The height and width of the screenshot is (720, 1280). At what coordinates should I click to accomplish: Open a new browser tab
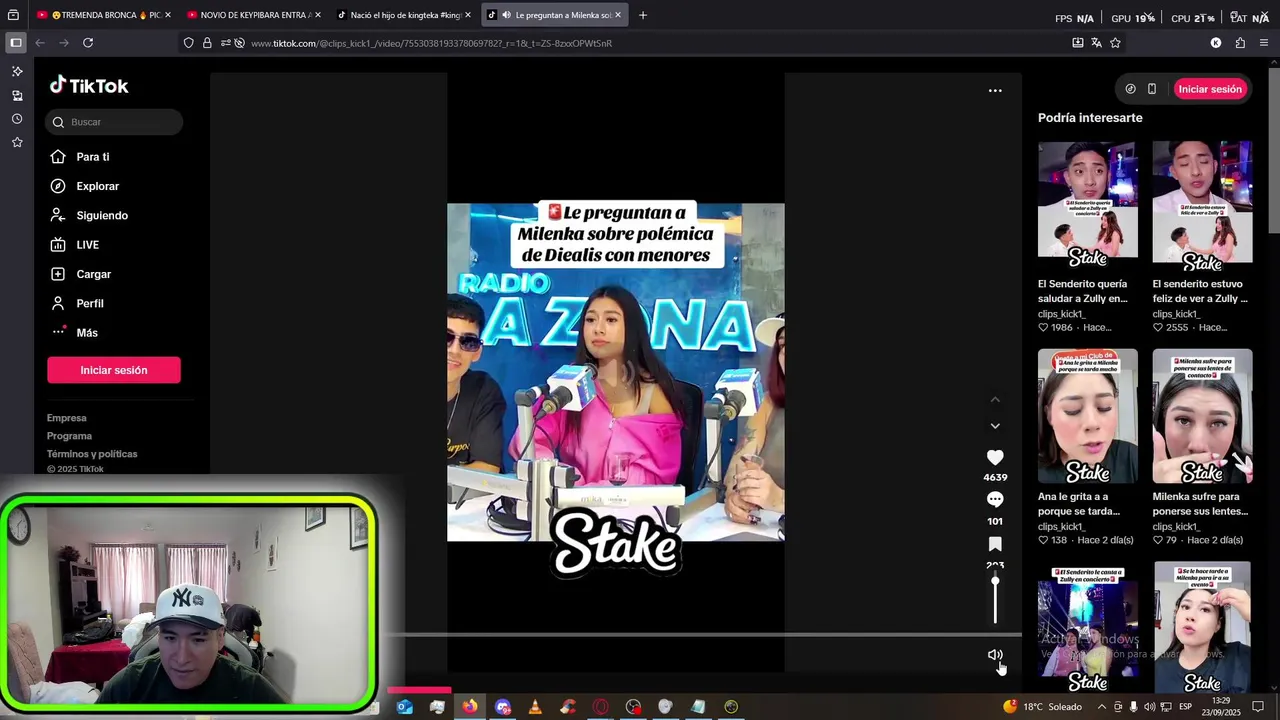click(643, 15)
